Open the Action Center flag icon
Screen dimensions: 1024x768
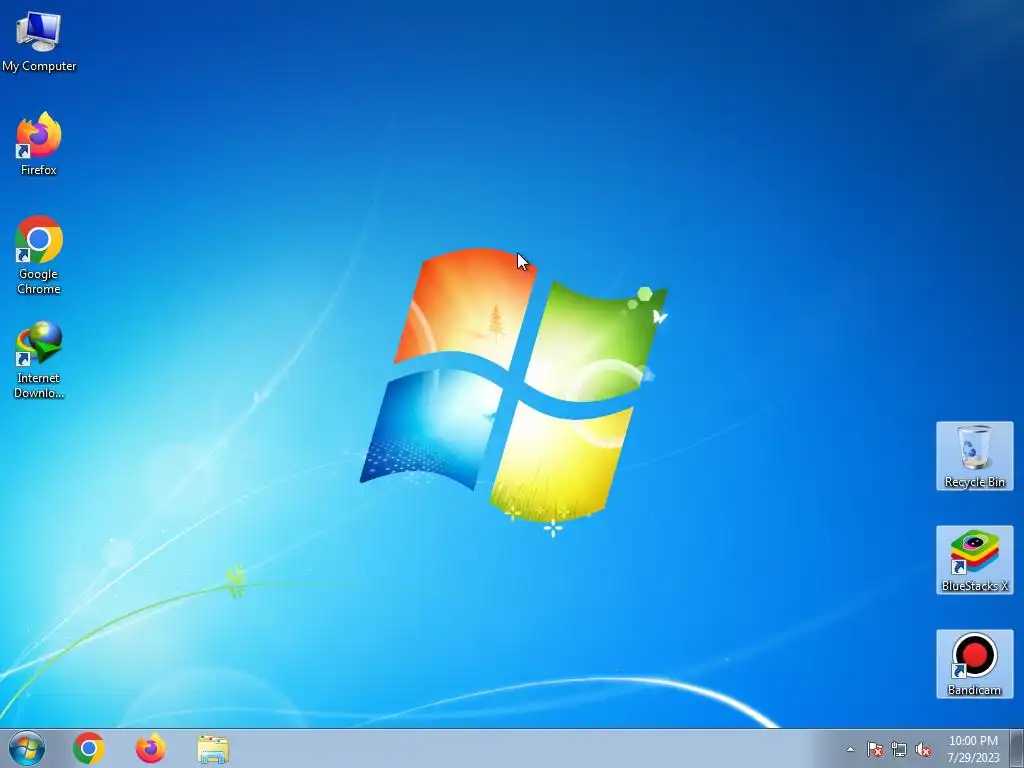[x=874, y=749]
